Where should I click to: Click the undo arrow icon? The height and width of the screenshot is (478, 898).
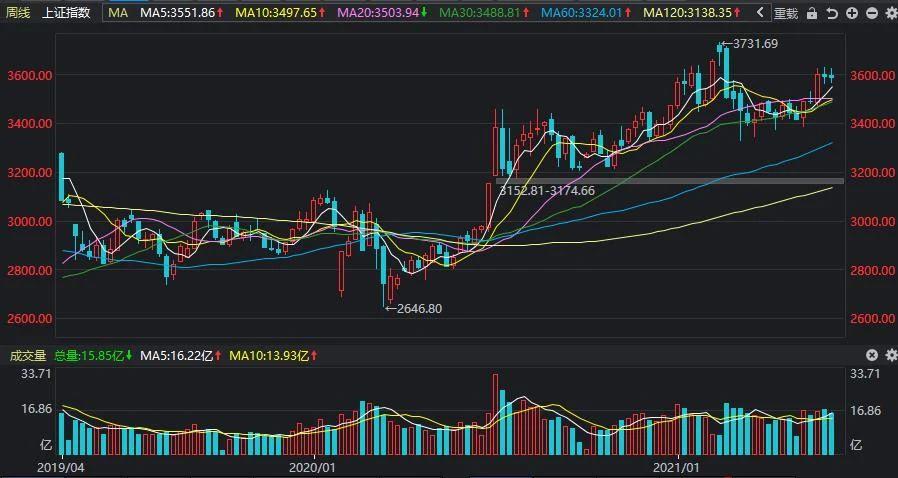click(x=830, y=13)
